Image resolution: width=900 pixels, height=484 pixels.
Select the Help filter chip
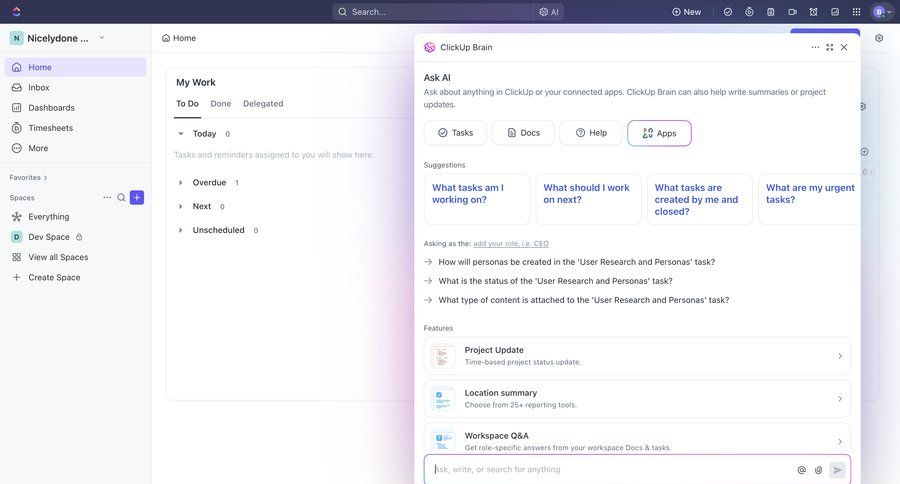click(x=591, y=133)
